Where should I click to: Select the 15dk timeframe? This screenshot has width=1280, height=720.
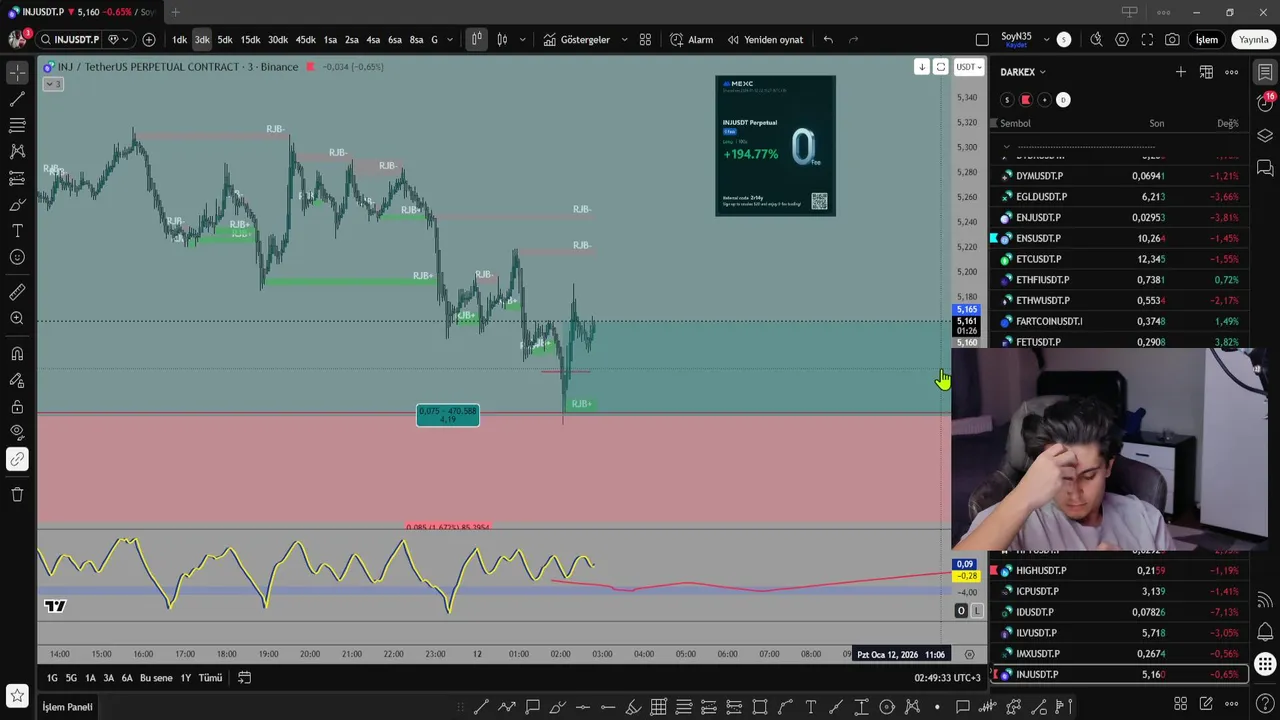(x=250, y=40)
